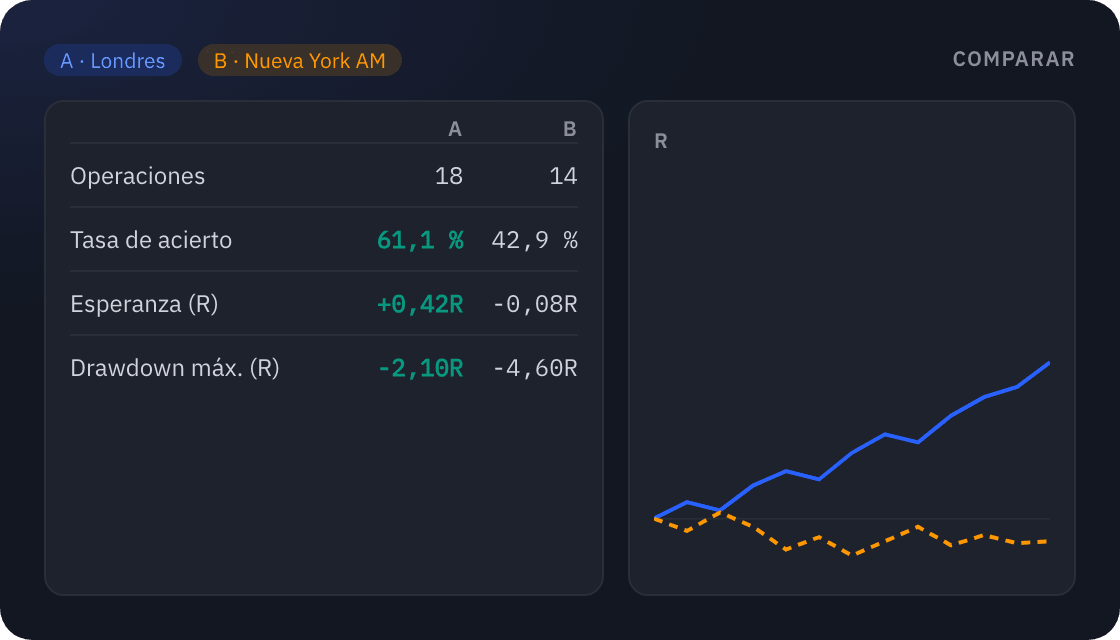
Task: Click the Operaciones value 14
Action: point(563,176)
